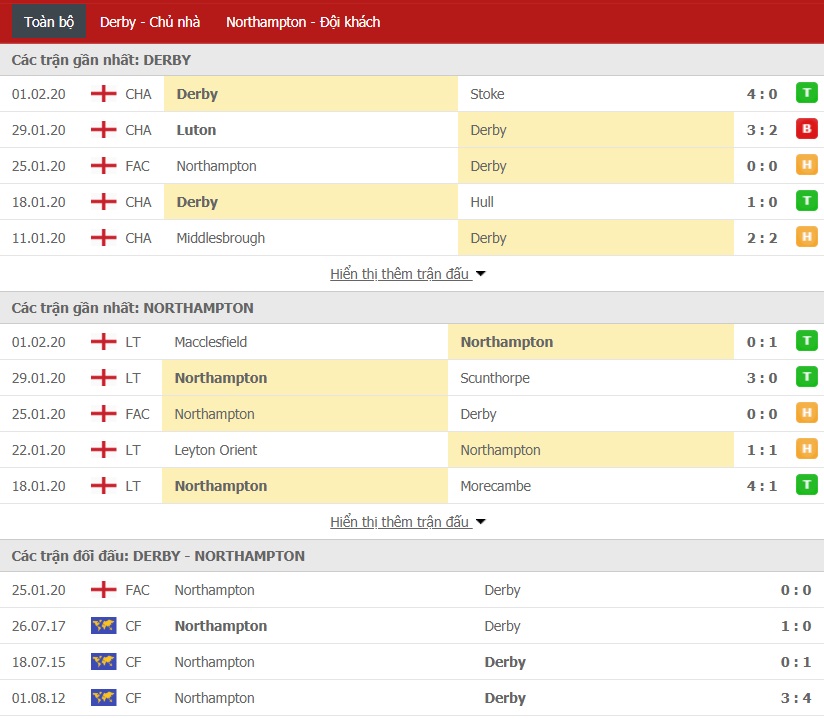Click England flag in head-to-head 25.01.20 row

[x=104, y=589]
